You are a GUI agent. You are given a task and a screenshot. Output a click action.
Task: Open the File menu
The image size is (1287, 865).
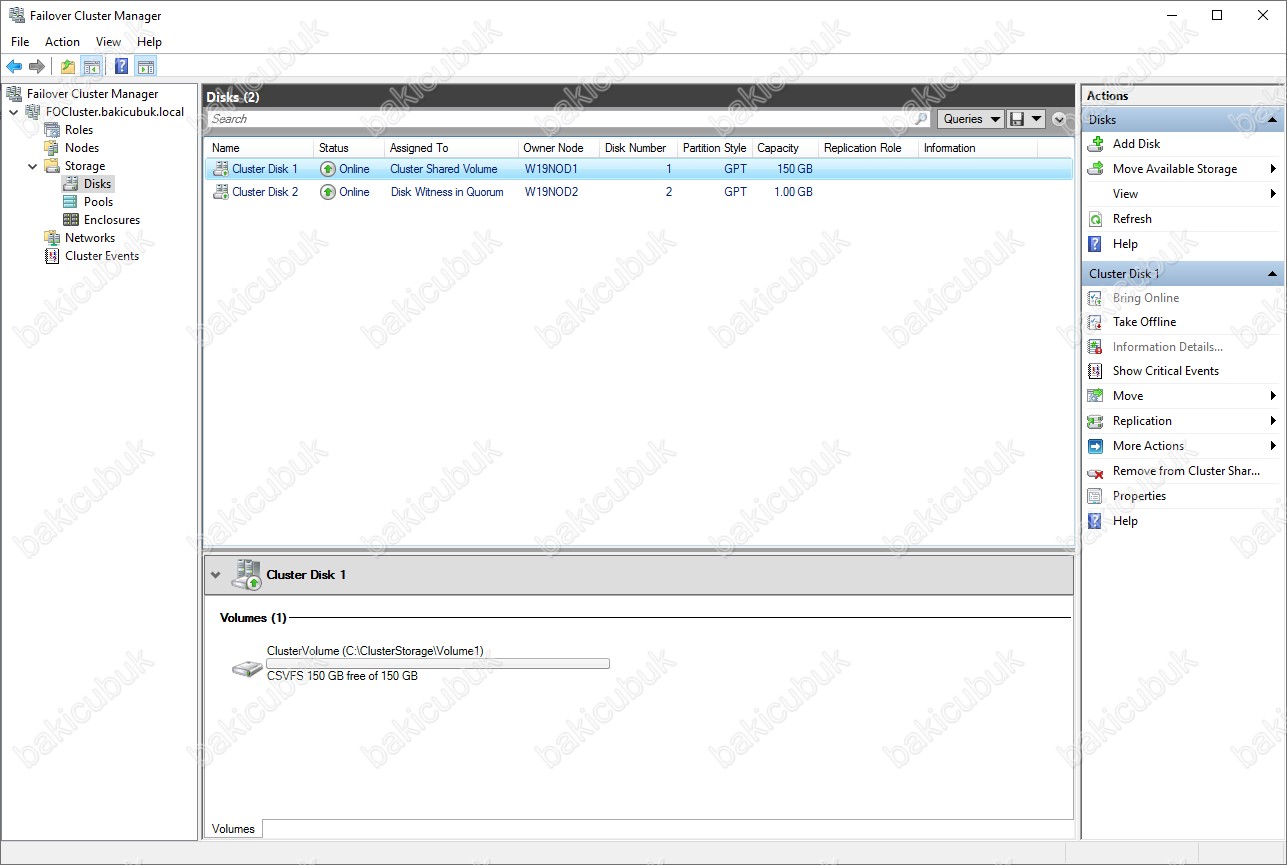pos(20,42)
